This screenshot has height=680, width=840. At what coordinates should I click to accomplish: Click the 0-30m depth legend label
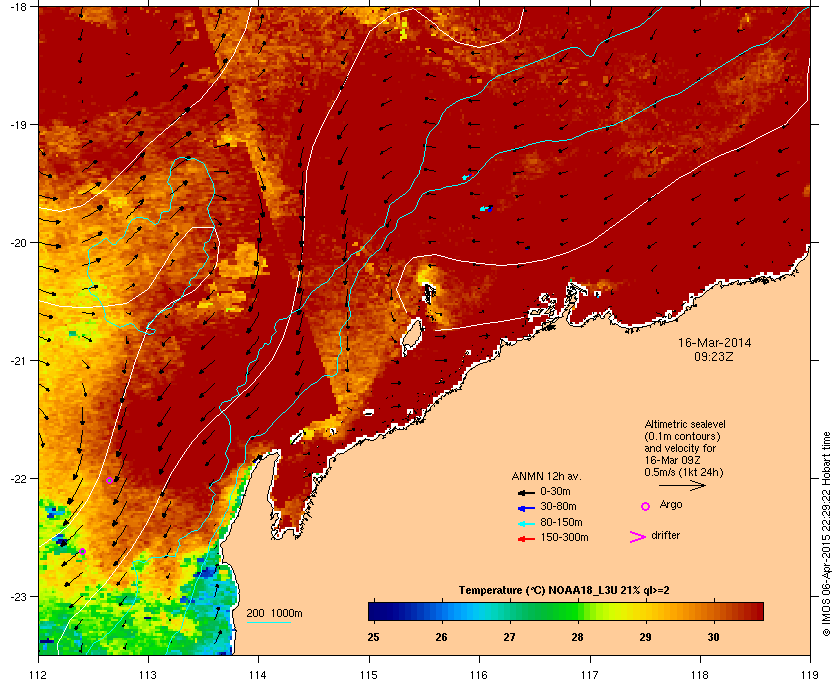pyautogui.click(x=555, y=491)
